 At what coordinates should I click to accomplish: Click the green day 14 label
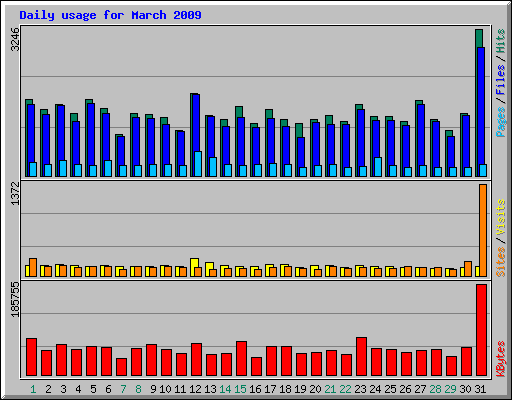click(225, 389)
